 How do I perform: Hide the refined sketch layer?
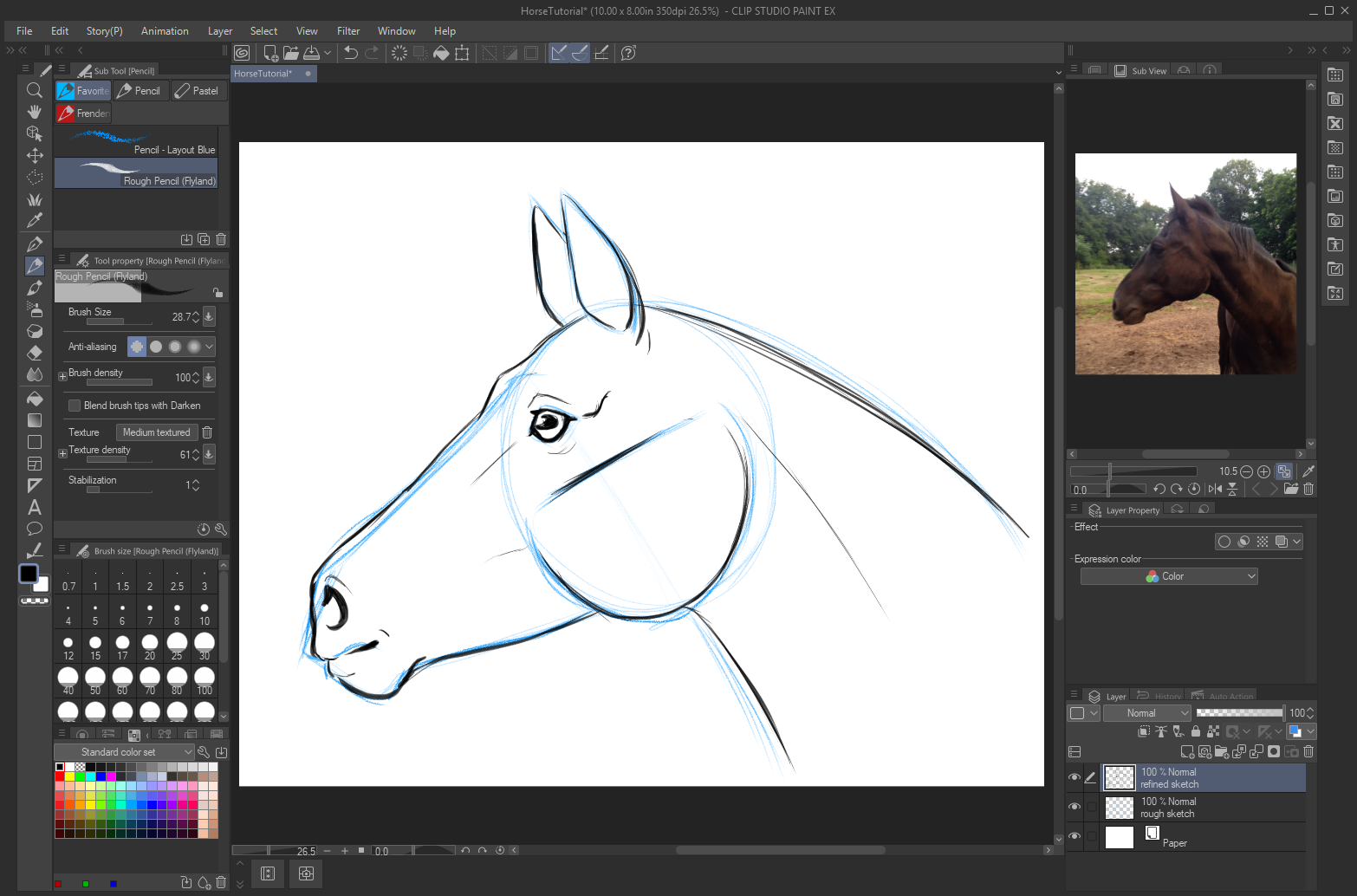(x=1075, y=777)
